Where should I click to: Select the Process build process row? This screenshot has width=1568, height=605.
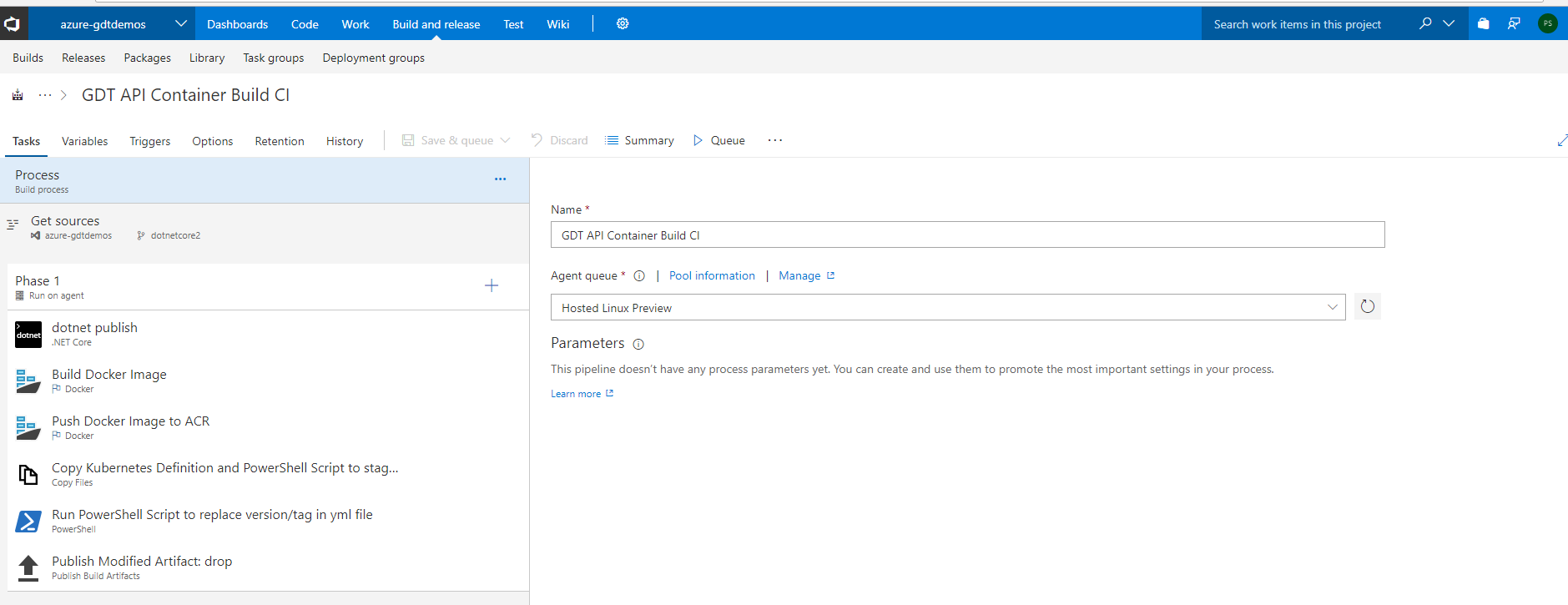click(265, 180)
